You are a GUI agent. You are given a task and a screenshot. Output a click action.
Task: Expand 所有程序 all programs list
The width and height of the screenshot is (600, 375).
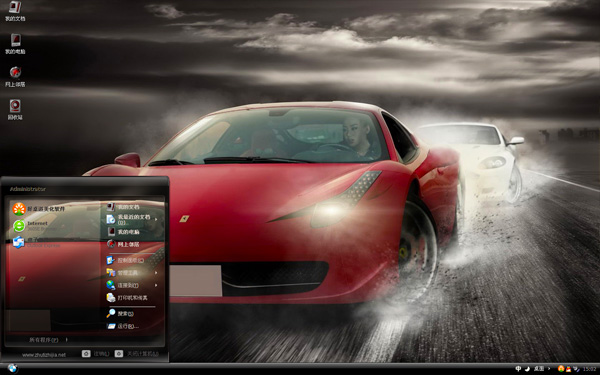point(49,340)
